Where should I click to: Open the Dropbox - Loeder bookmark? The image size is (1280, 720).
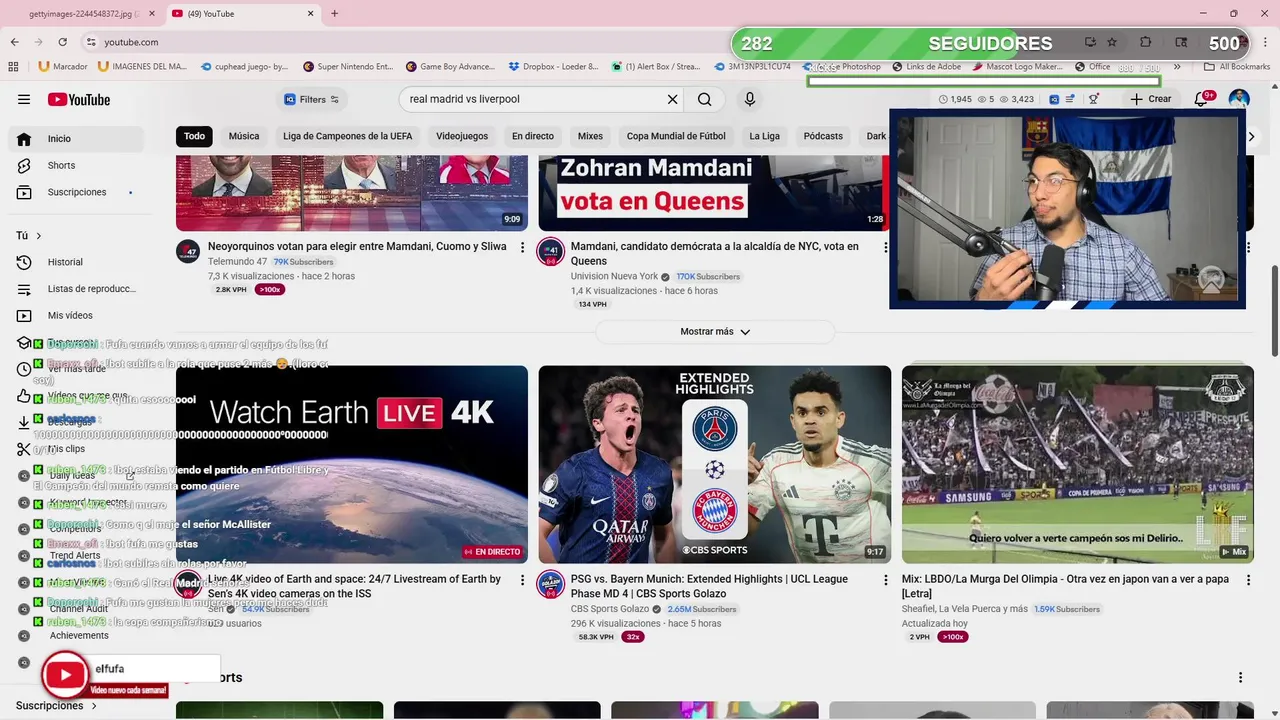(x=553, y=67)
